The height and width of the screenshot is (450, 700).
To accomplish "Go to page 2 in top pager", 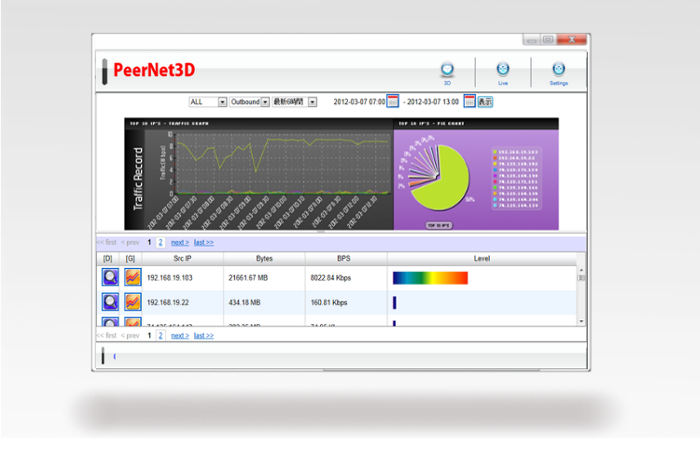I will [x=160, y=242].
